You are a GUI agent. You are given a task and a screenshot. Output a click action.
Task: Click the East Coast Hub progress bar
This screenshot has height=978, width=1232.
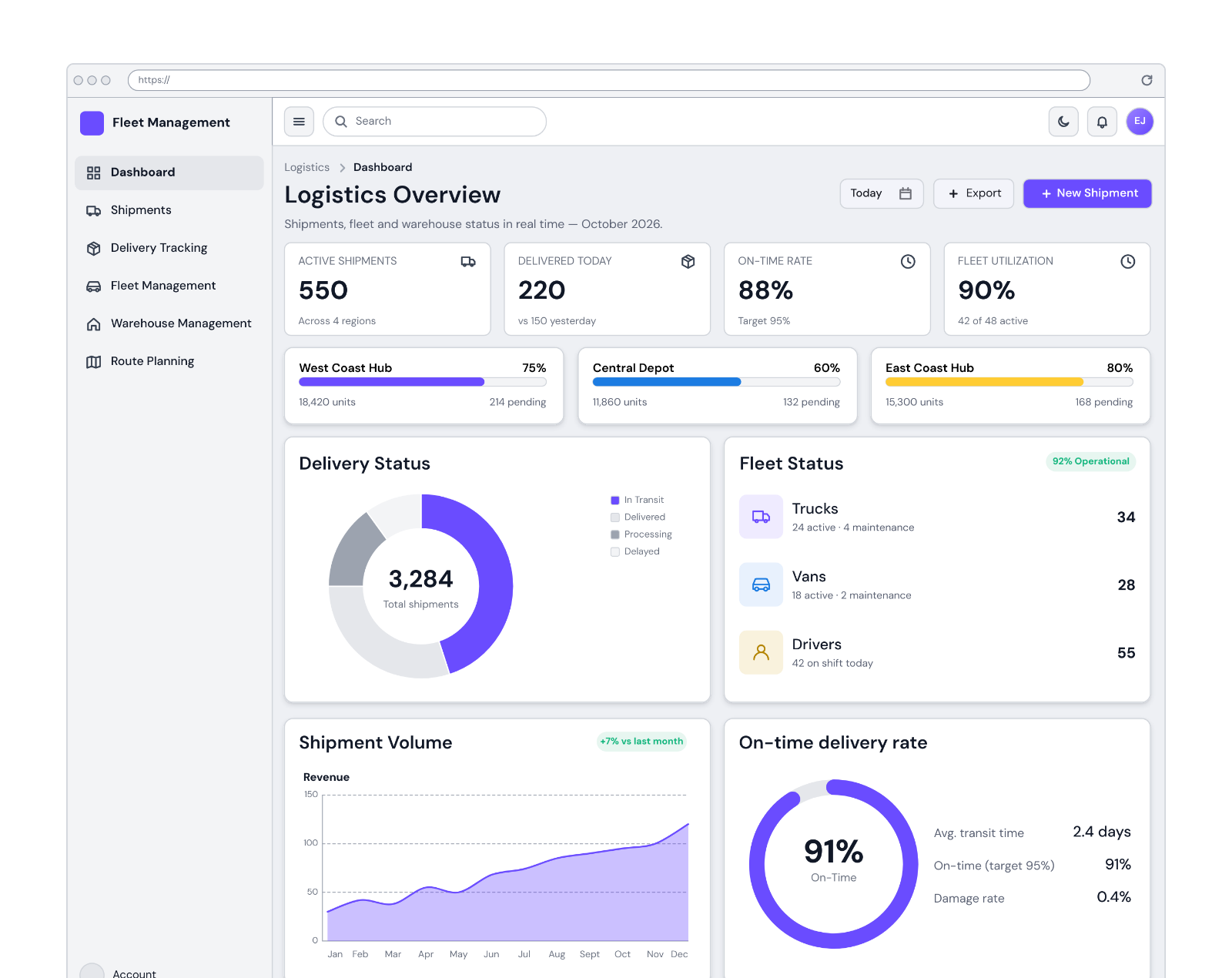pos(1009,382)
